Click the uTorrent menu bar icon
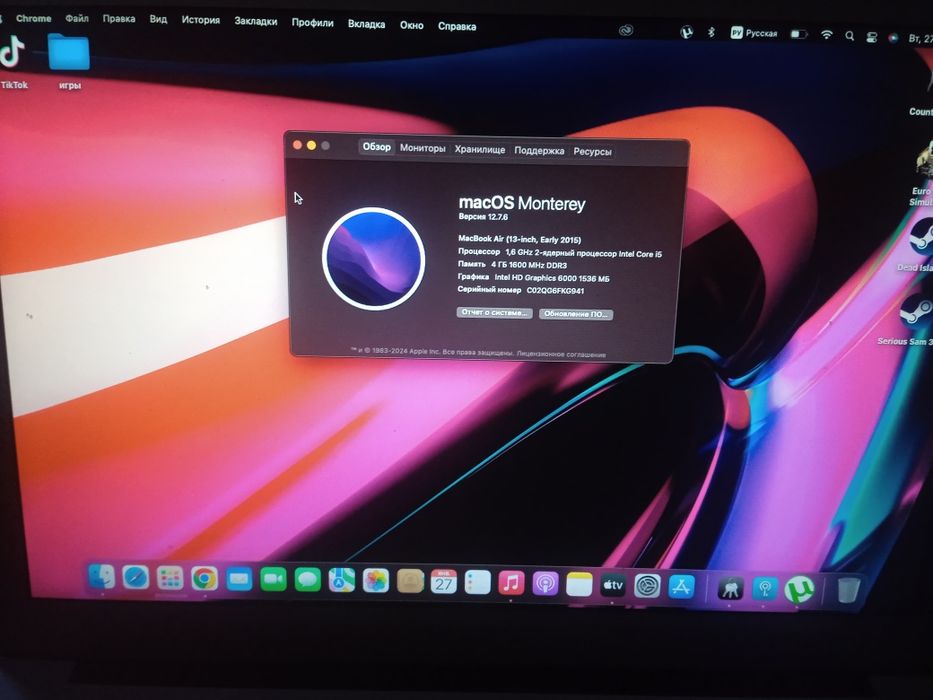 coord(687,32)
